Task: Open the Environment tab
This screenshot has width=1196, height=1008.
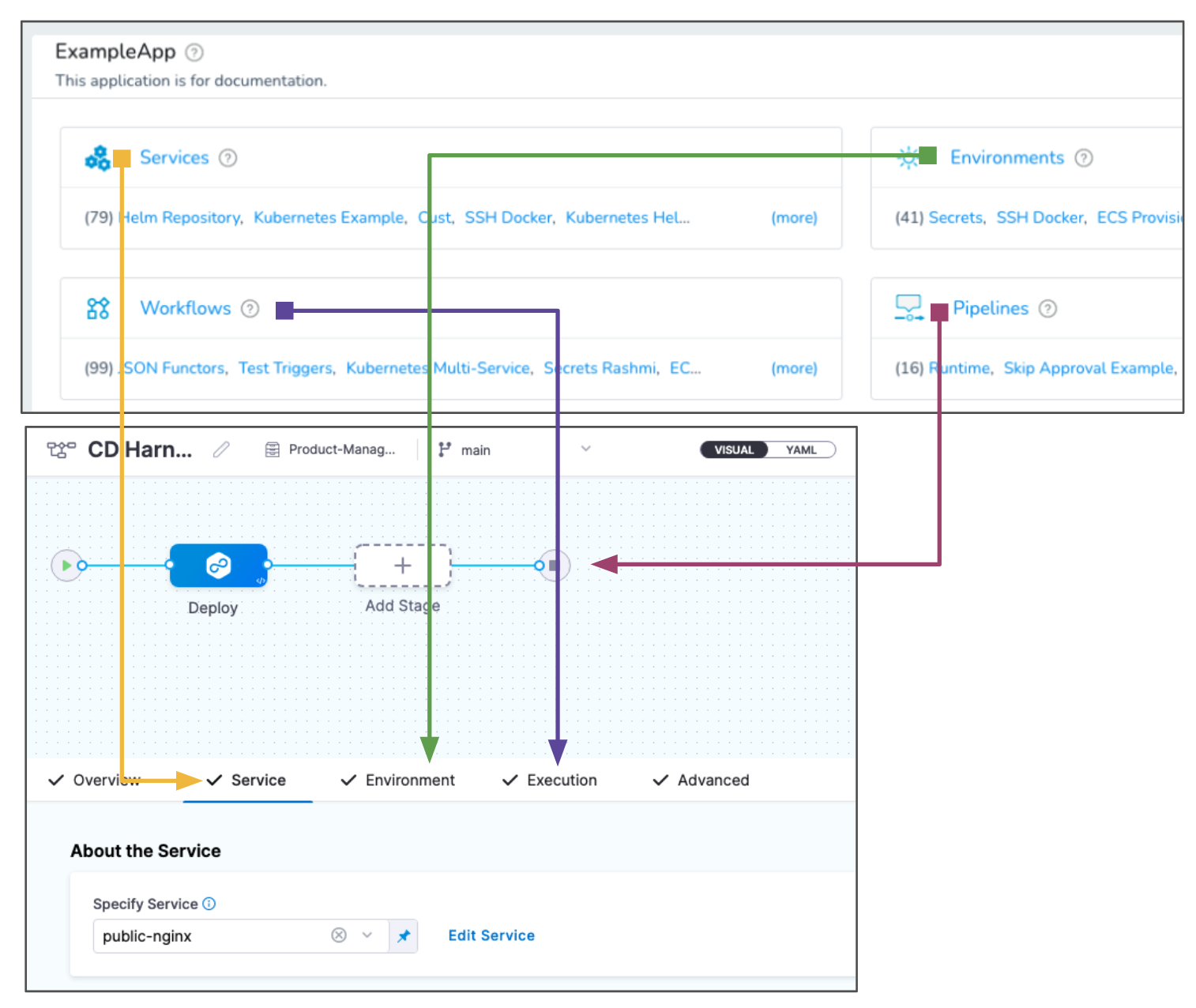Action: click(x=397, y=780)
